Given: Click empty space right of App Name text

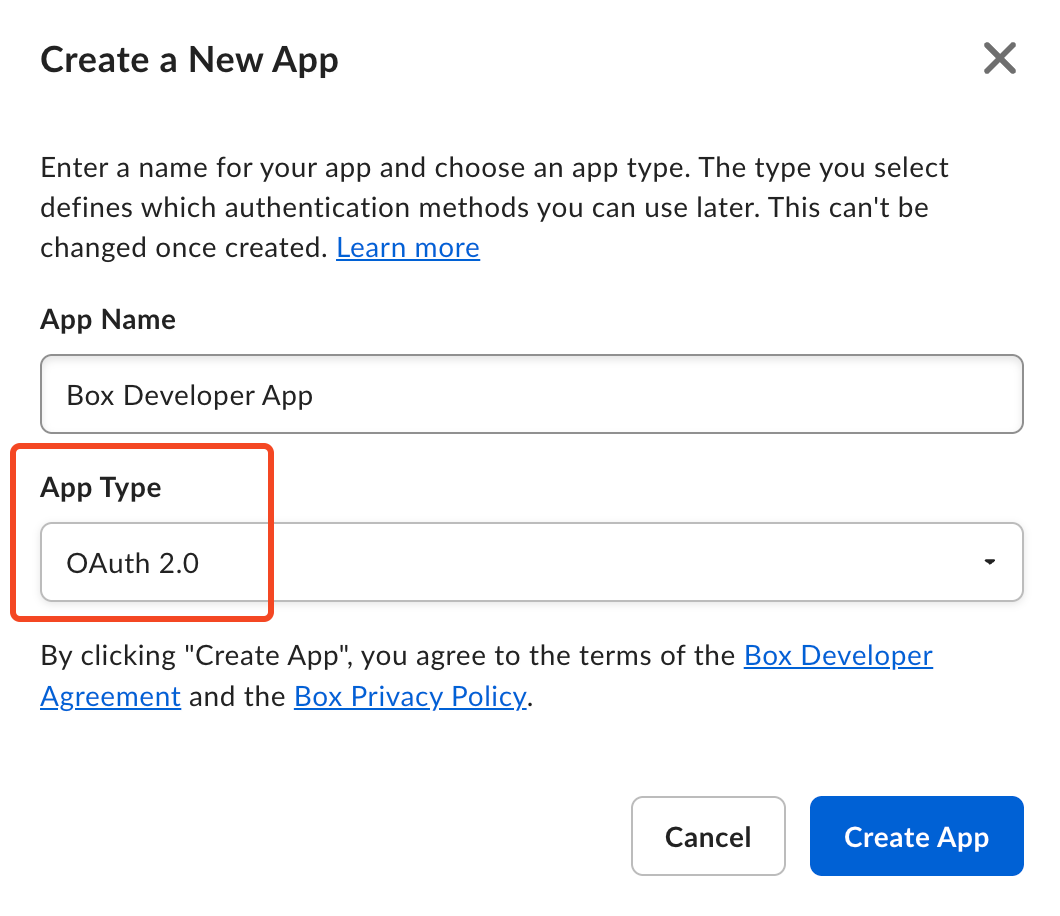Looking at the screenshot, I should click(700, 395).
